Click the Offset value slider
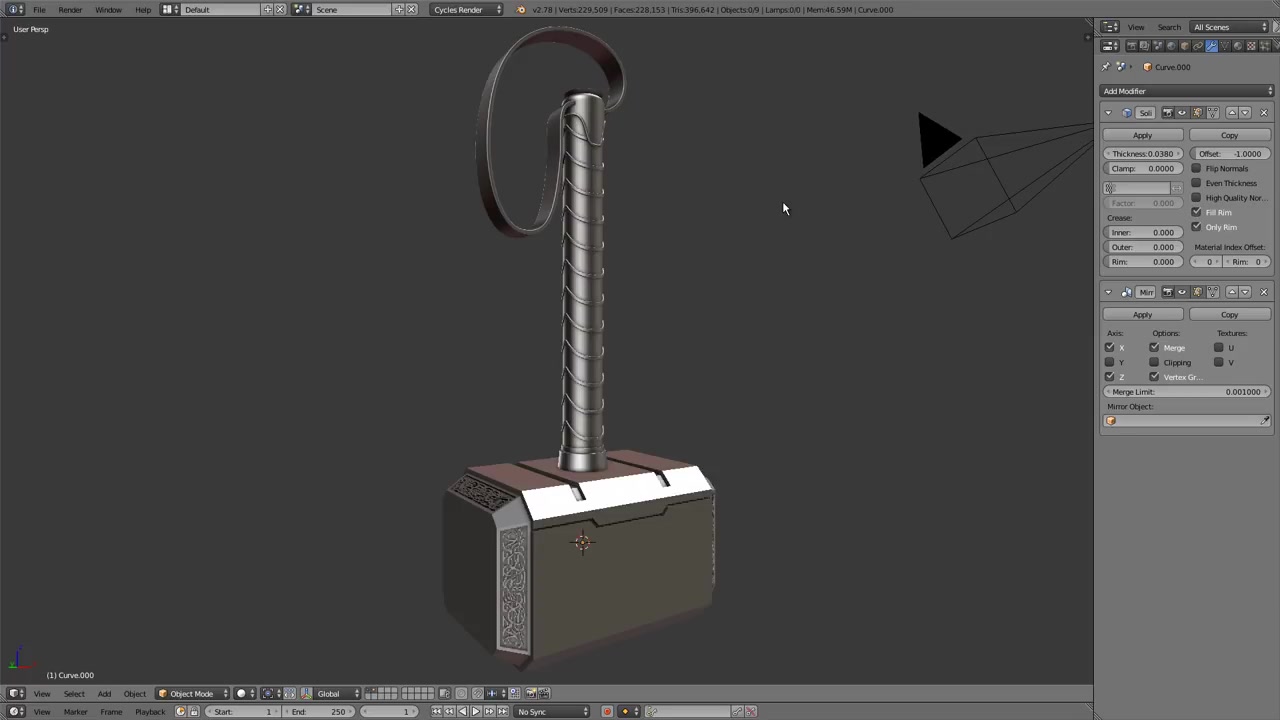Viewport: 1280px width, 720px height. coord(1230,154)
